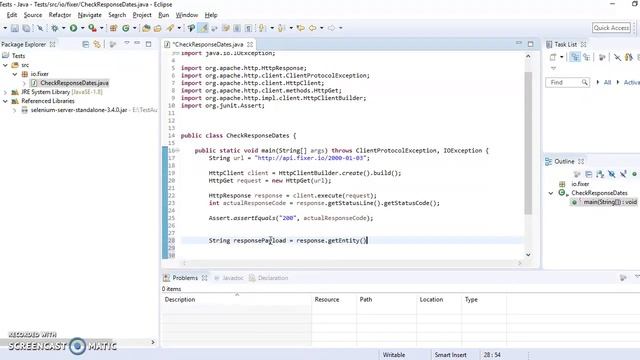Maximize the Package Explorer view
The height and width of the screenshot is (360, 640).
coord(149,44)
